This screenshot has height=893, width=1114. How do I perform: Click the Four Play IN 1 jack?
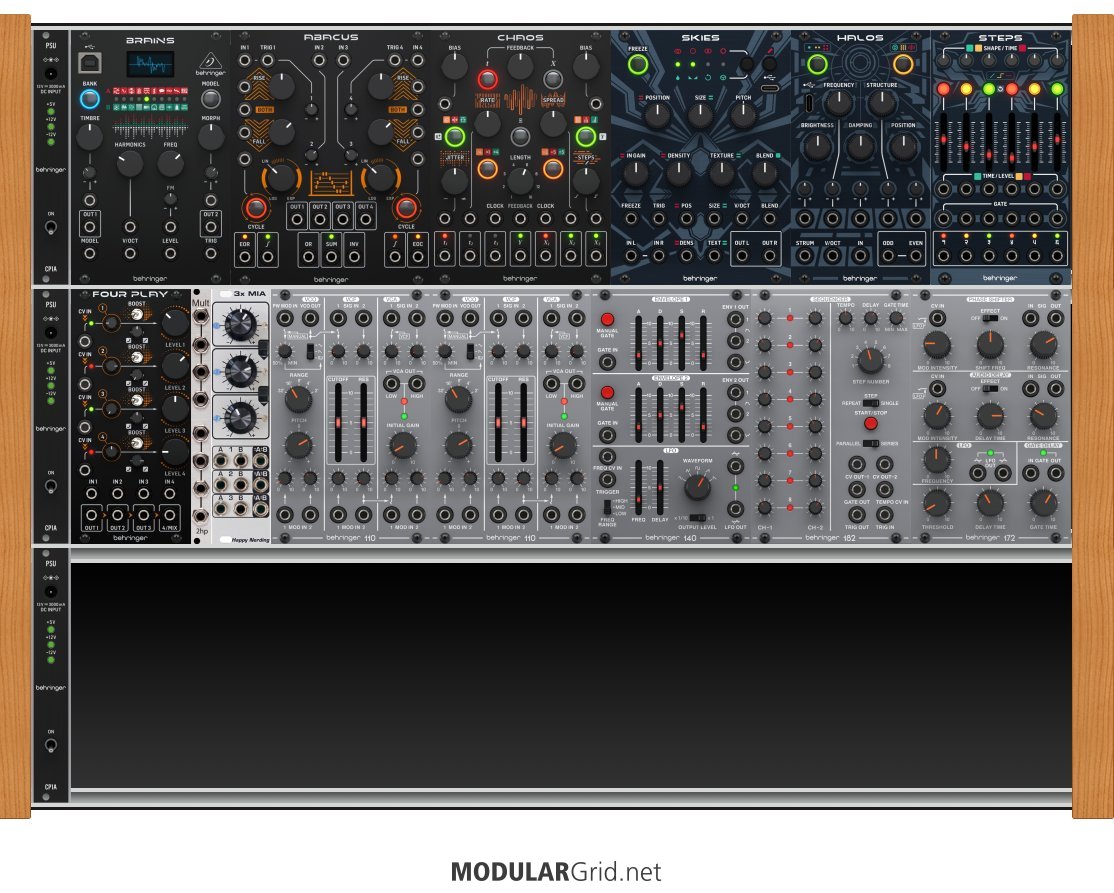(x=92, y=494)
